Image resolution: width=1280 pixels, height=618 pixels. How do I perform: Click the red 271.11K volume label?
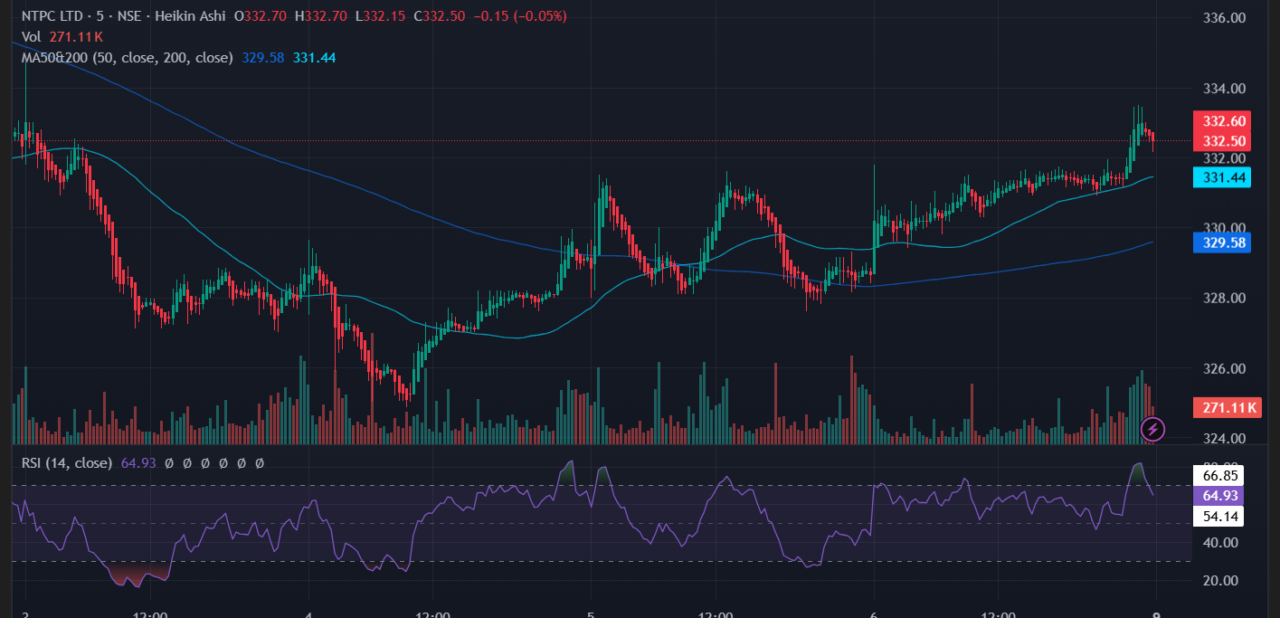[x=1229, y=407]
